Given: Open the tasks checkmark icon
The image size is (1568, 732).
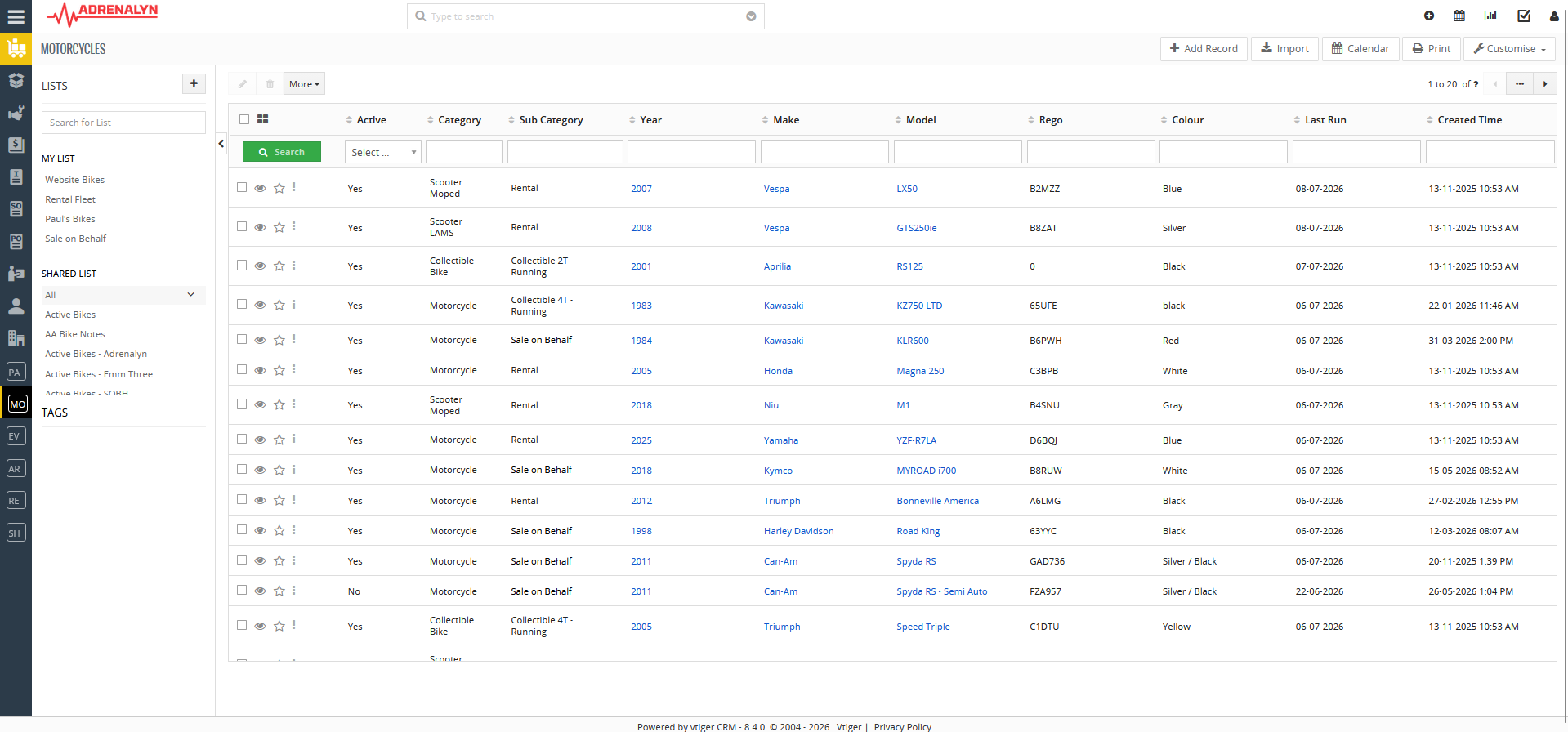Looking at the screenshot, I should click(1524, 16).
